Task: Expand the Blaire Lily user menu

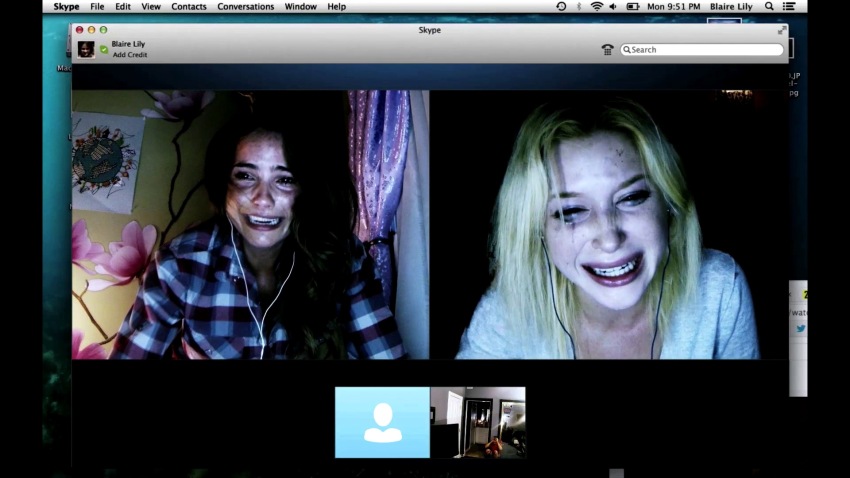Action: 733,7
